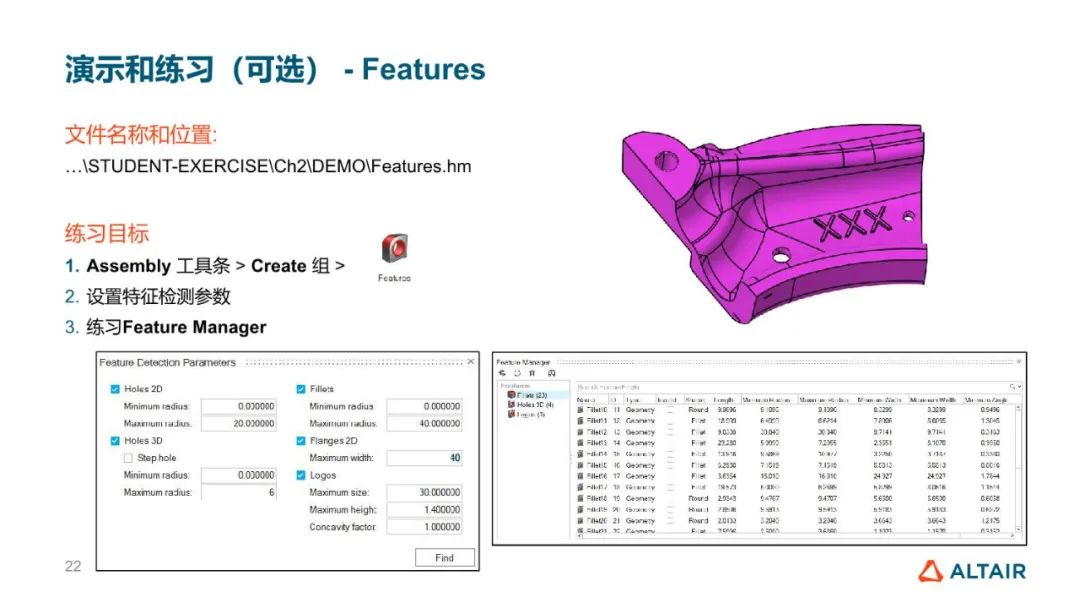1080x608 pixels.
Task: Click the Logos Maximum size field
Action: 424,492
